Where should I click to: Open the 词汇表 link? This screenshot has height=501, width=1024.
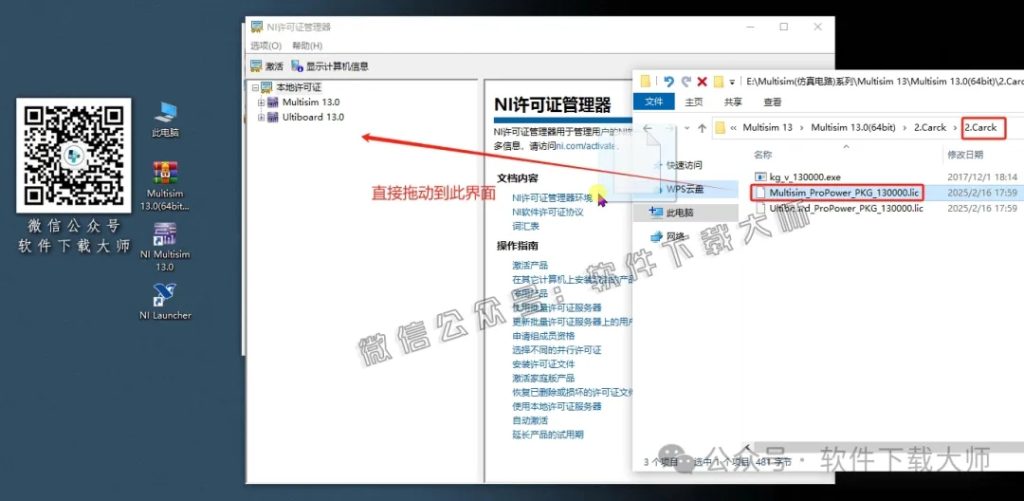[x=526, y=226]
